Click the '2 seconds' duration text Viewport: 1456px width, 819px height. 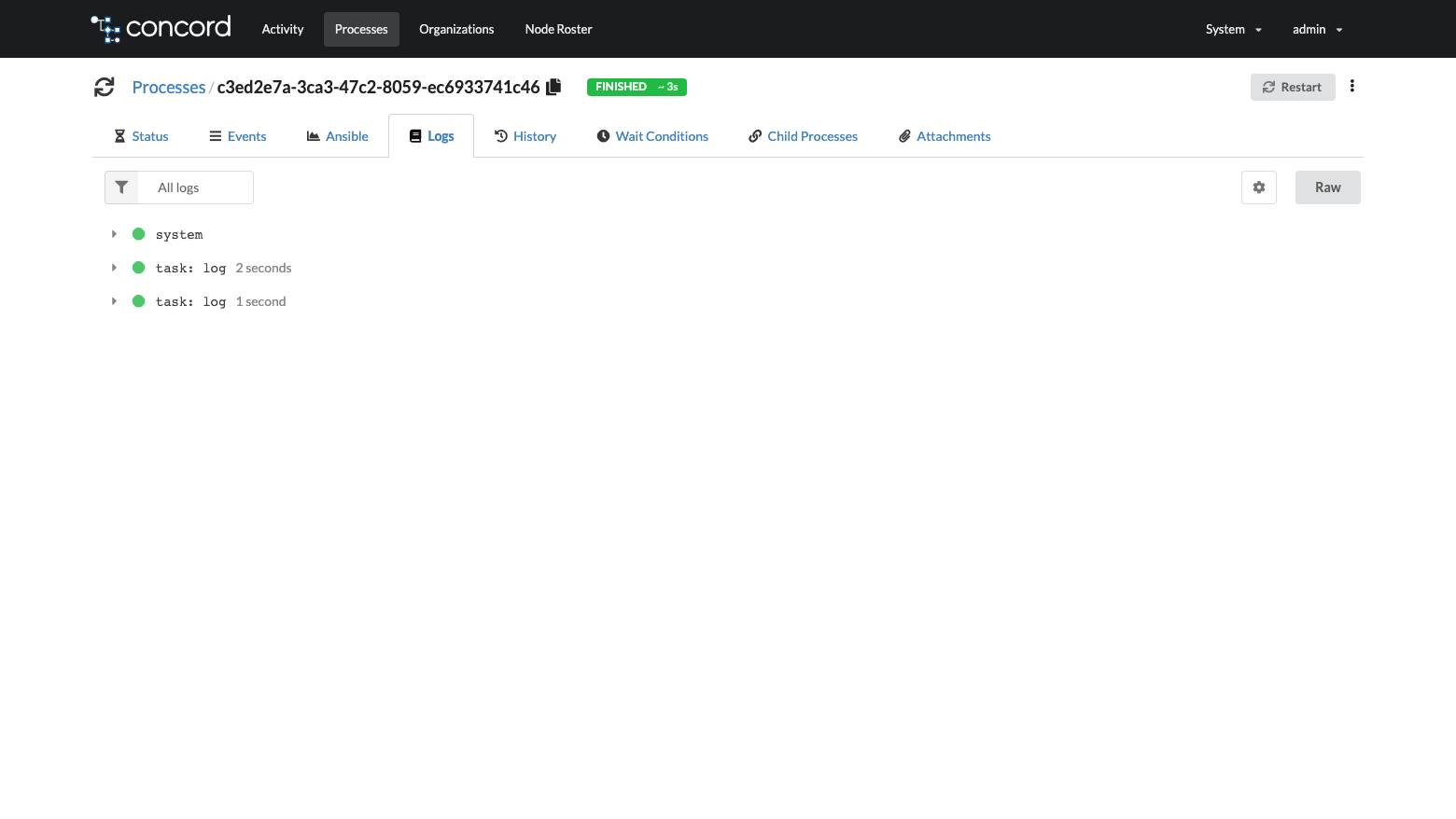pyautogui.click(x=264, y=268)
